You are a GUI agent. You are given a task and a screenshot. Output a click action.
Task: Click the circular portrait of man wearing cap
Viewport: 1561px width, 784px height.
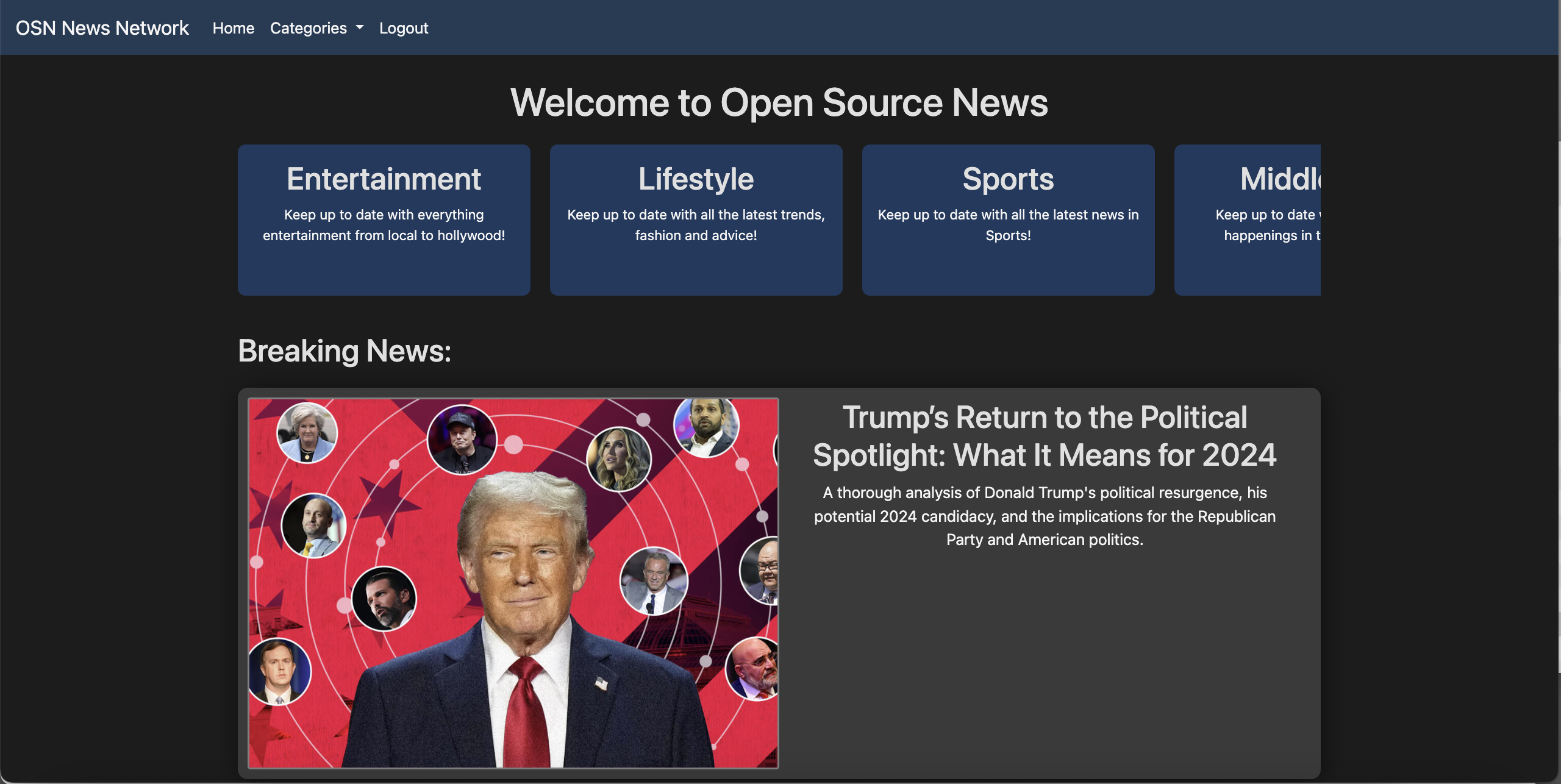462,439
